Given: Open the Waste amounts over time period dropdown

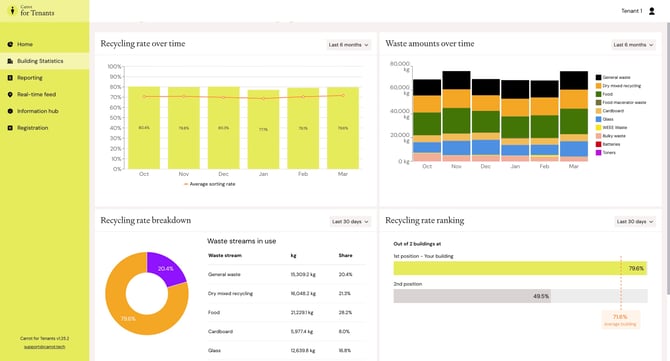Looking at the screenshot, I should coord(633,44).
